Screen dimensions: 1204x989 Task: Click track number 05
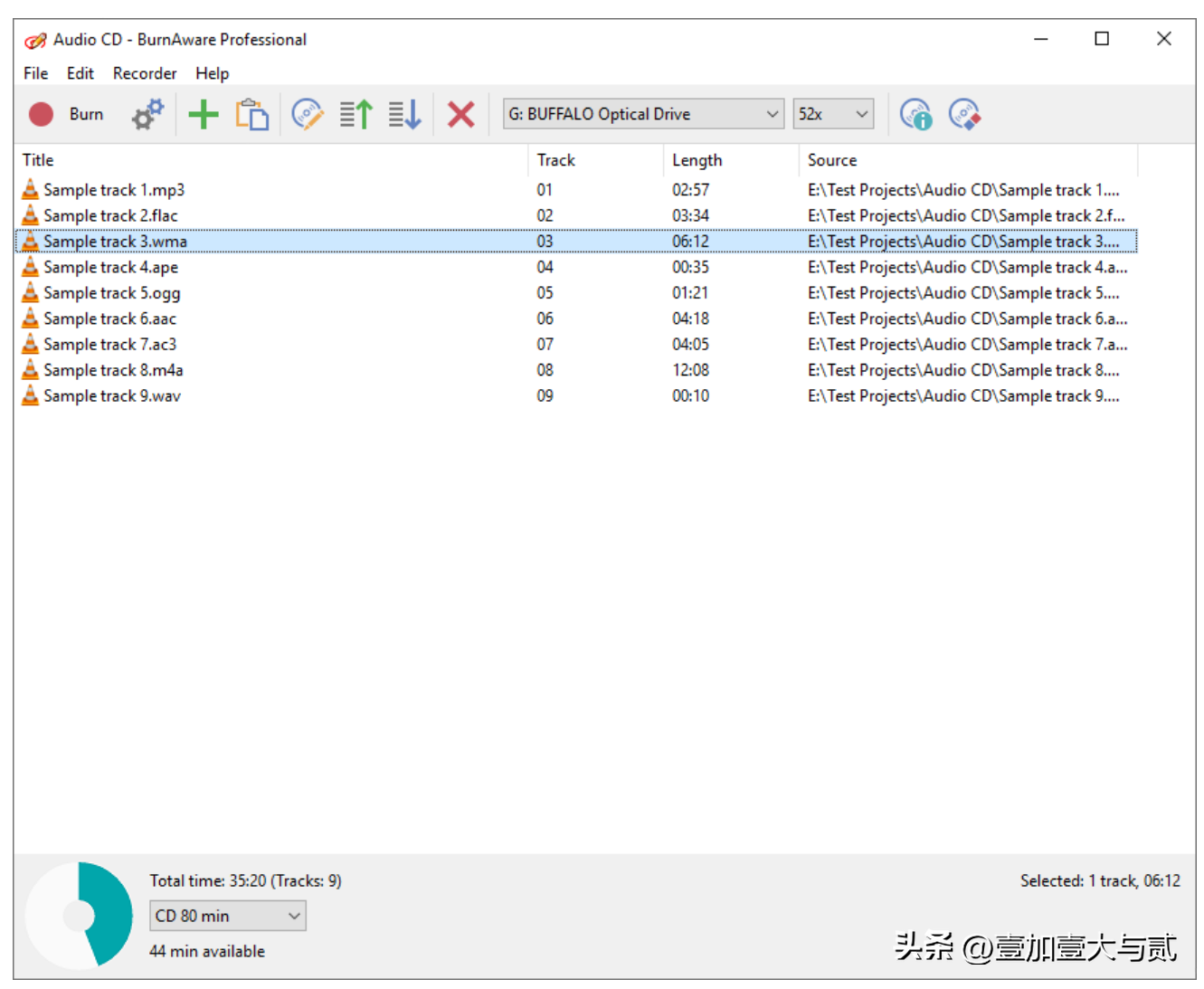[545, 292]
